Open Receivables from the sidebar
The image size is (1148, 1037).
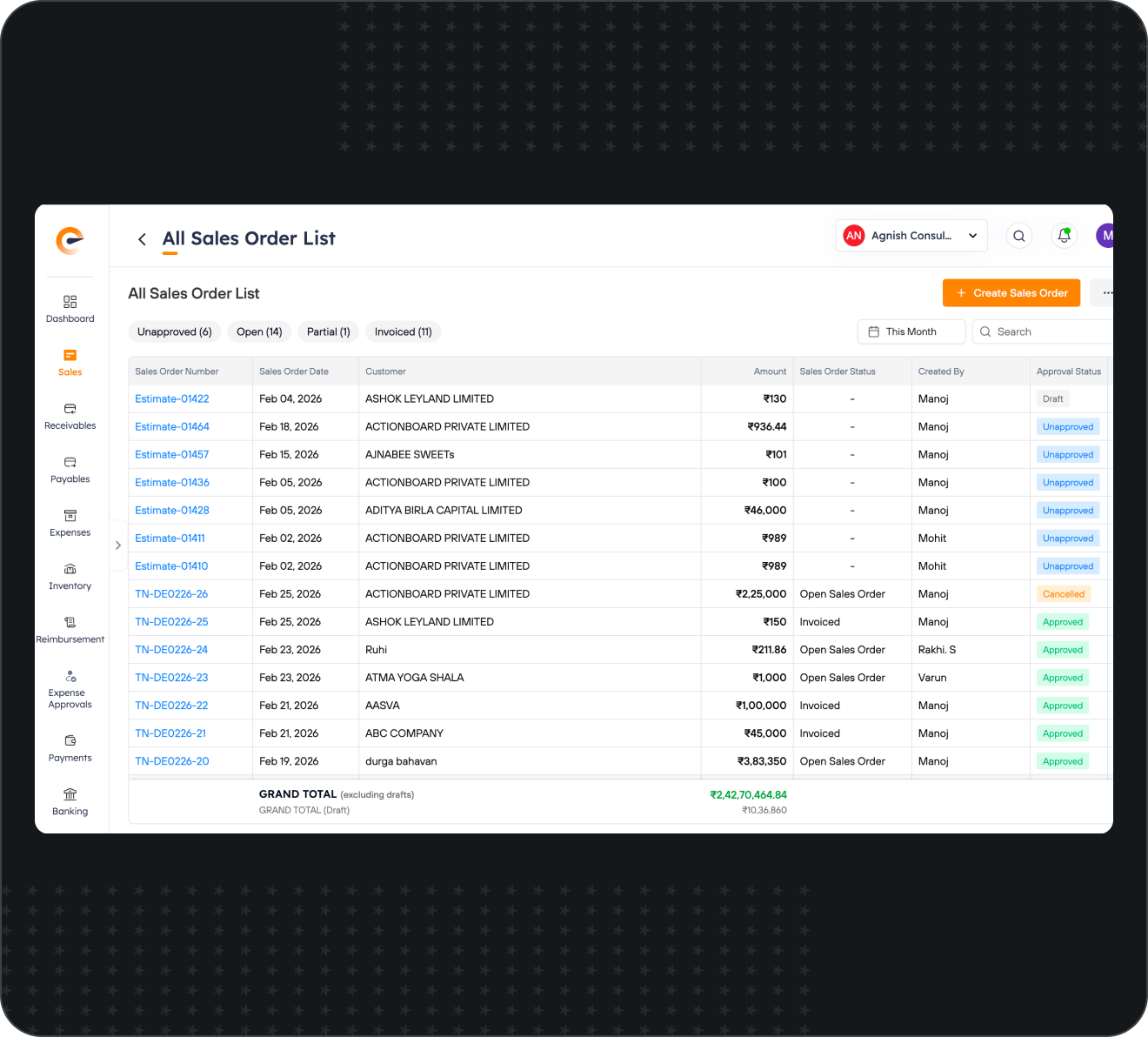[70, 416]
